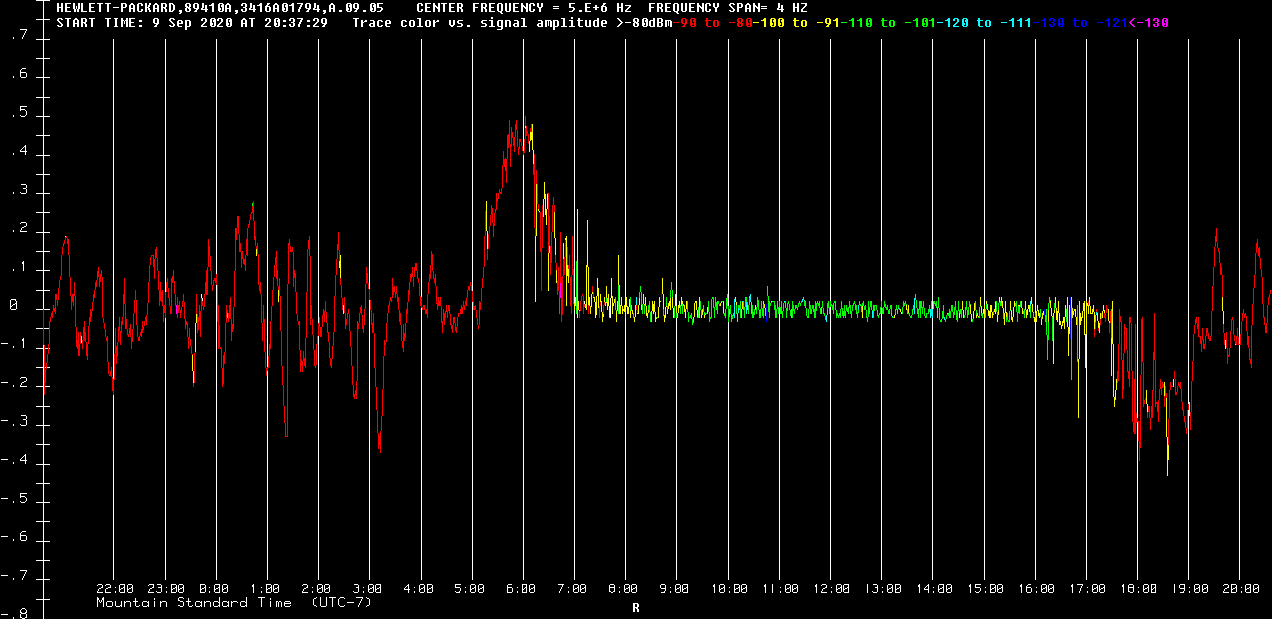Click the 10:00 time axis label

pyautogui.click(x=729, y=589)
